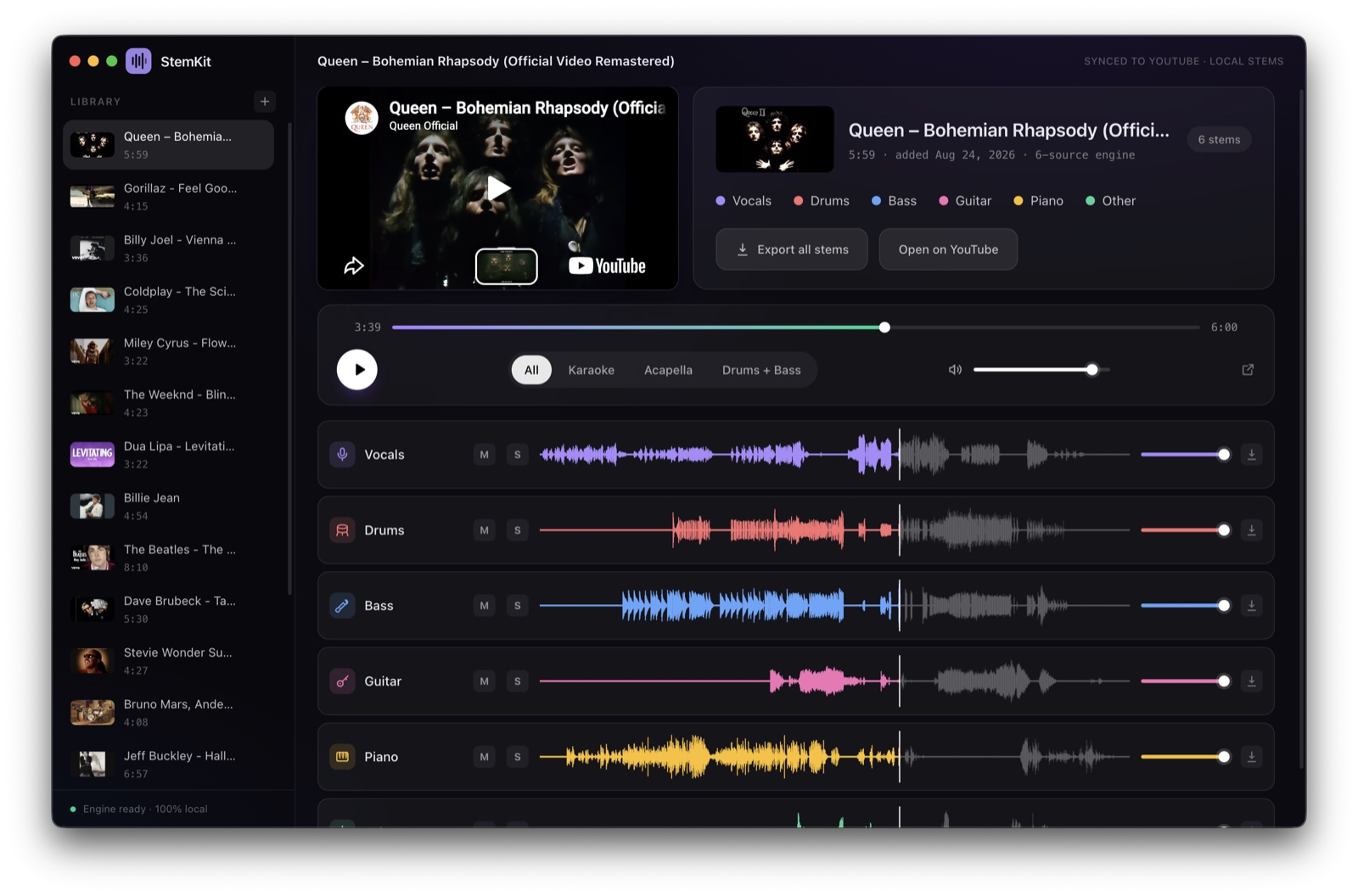The width and height of the screenshot is (1358, 896).
Task: Click the Queen album art thumbnail
Action: 774,139
